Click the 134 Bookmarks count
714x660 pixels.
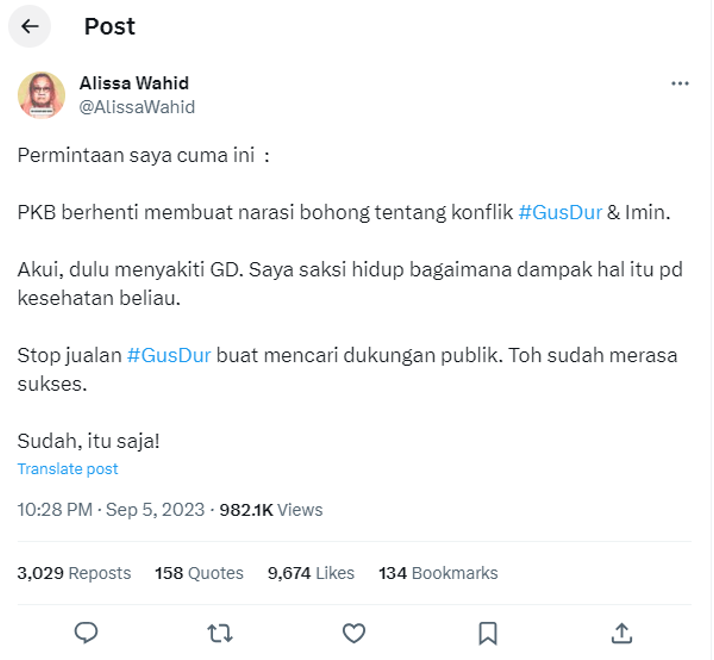coord(438,573)
